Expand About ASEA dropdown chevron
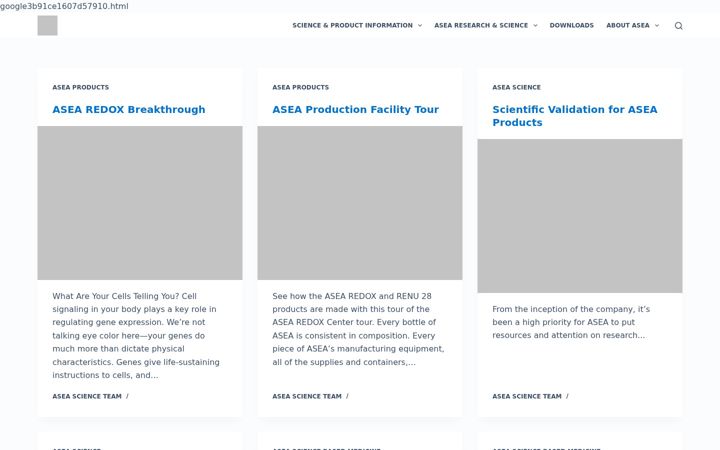Image resolution: width=720 pixels, height=450 pixels. (657, 26)
